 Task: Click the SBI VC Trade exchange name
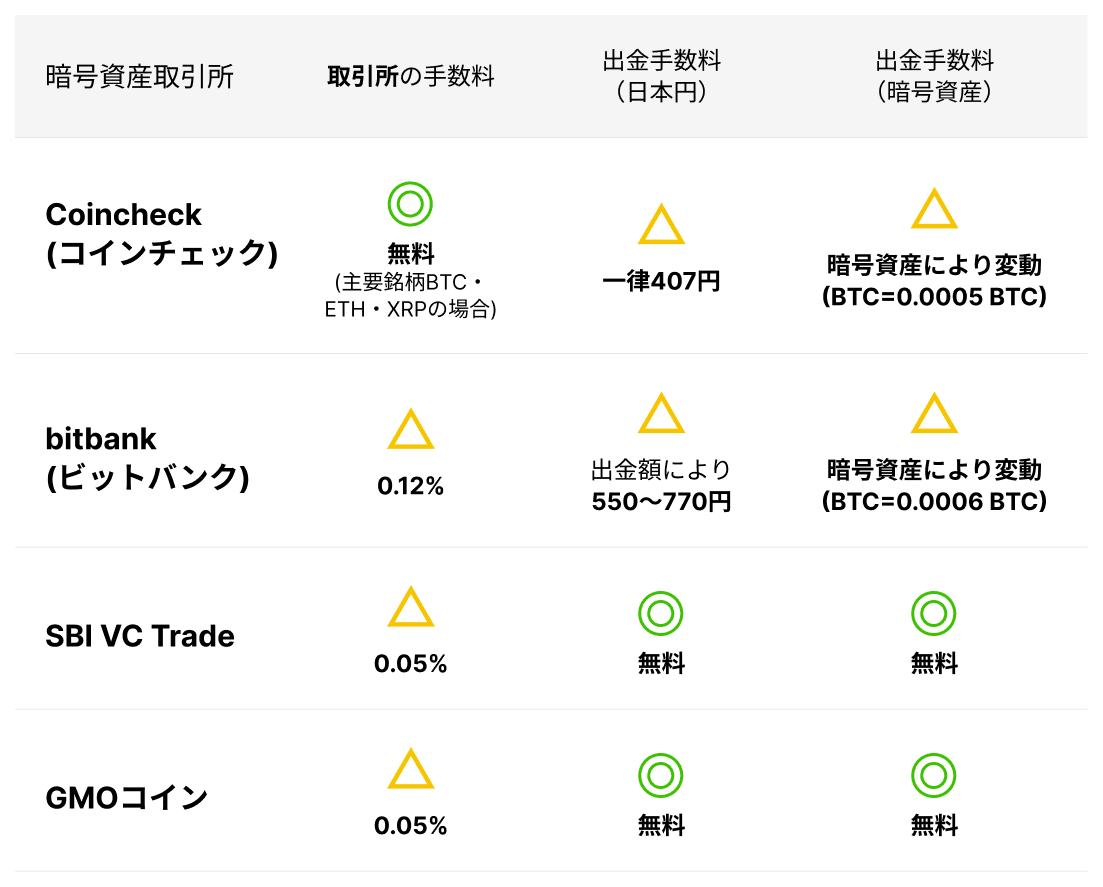click(x=140, y=636)
